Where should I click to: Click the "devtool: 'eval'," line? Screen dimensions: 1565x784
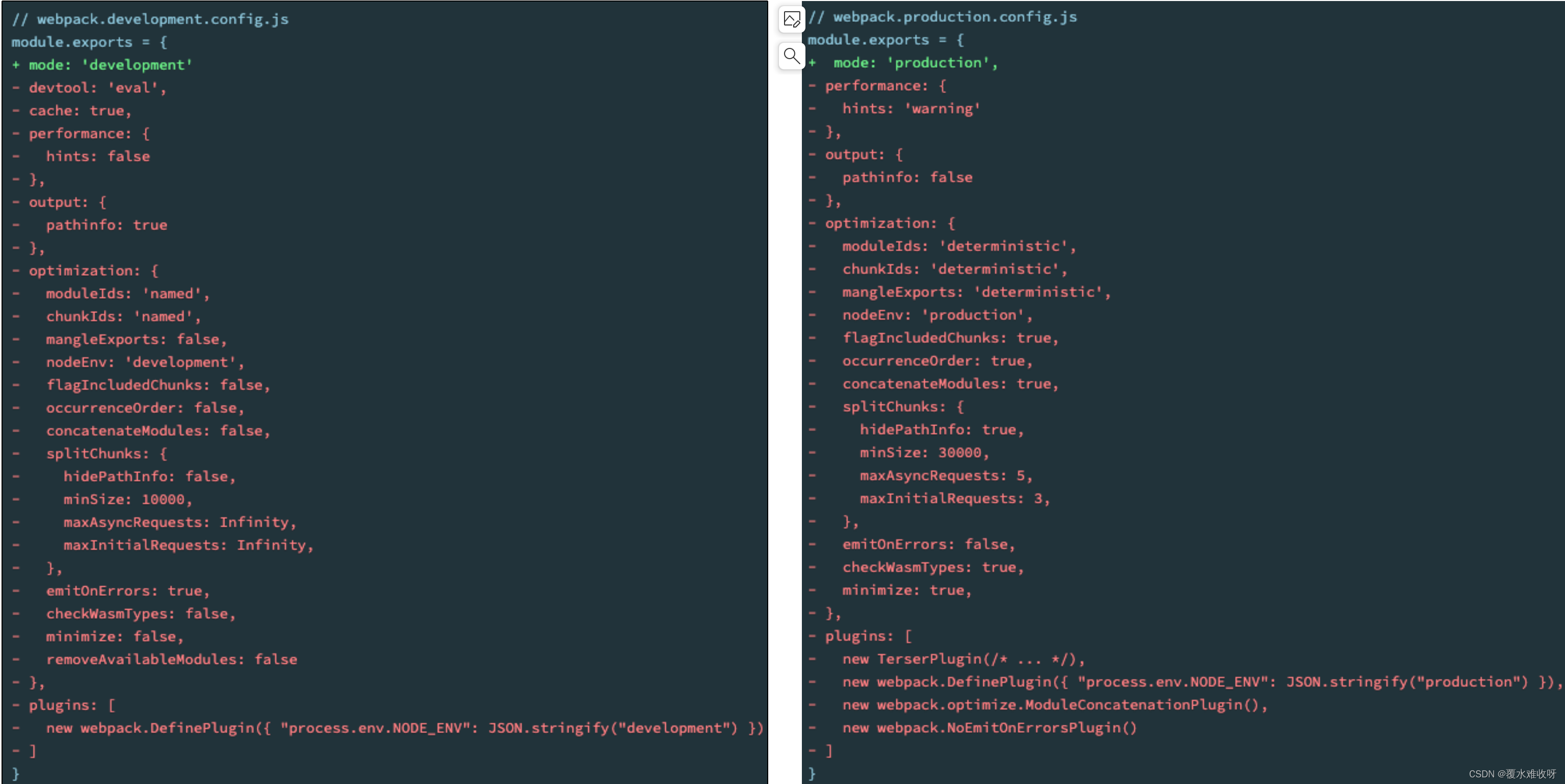coord(97,88)
